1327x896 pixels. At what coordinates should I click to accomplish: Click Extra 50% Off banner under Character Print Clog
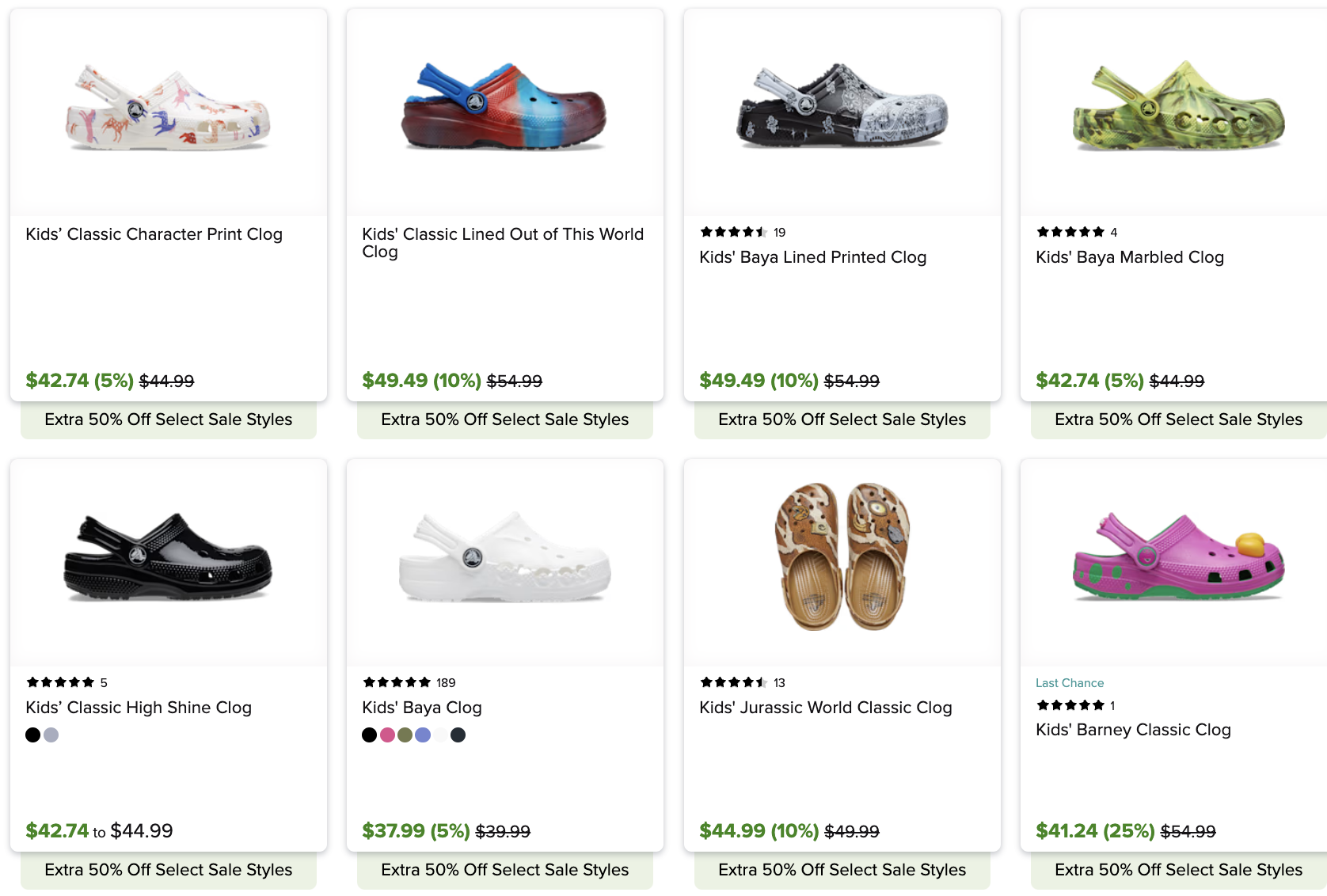168,420
